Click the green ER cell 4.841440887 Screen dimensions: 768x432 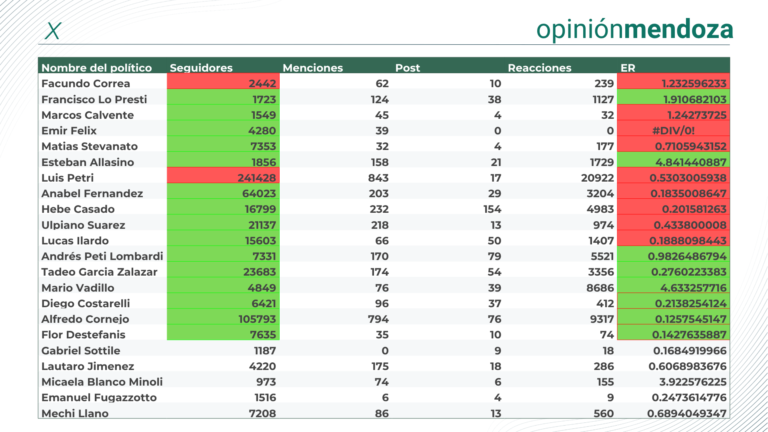(673, 162)
